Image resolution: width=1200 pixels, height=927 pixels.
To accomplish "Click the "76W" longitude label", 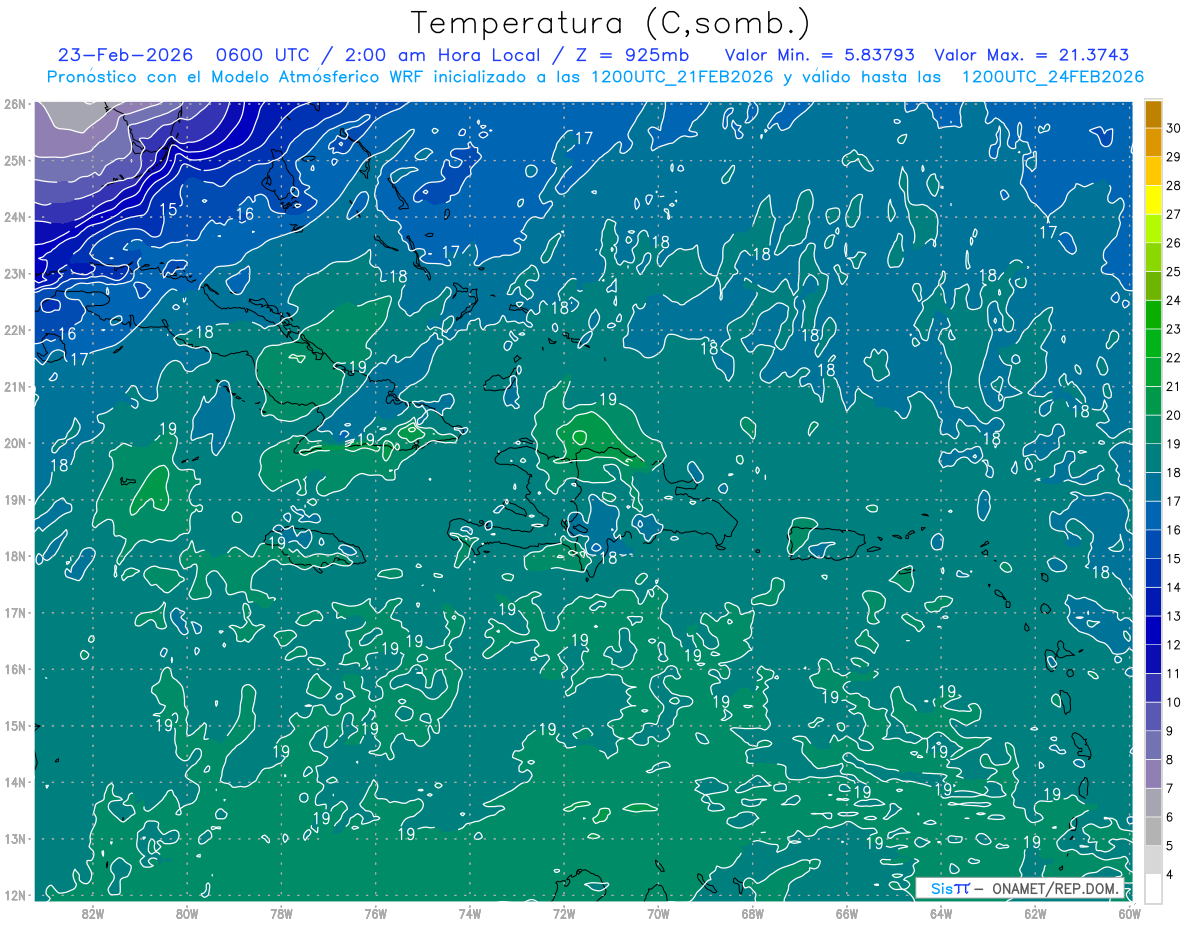I will [x=375, y=913].
